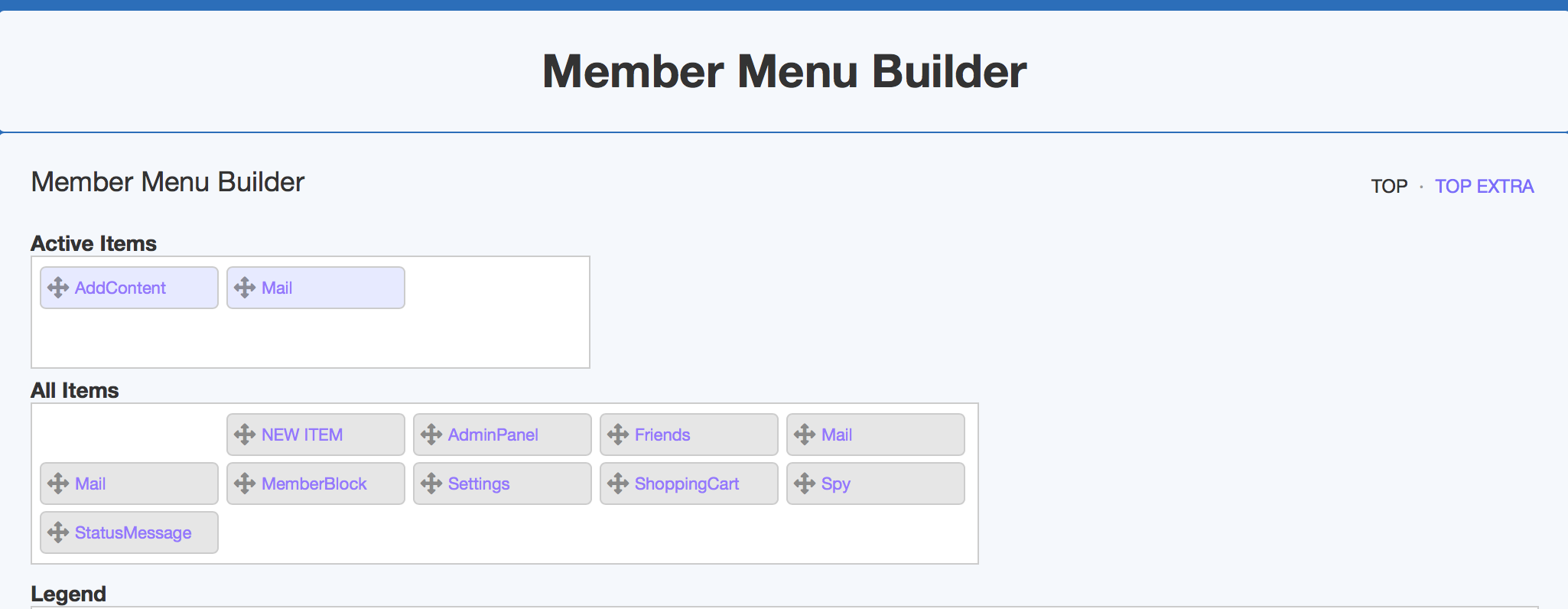Open the AdminPanel item link

tap(493, 435)
